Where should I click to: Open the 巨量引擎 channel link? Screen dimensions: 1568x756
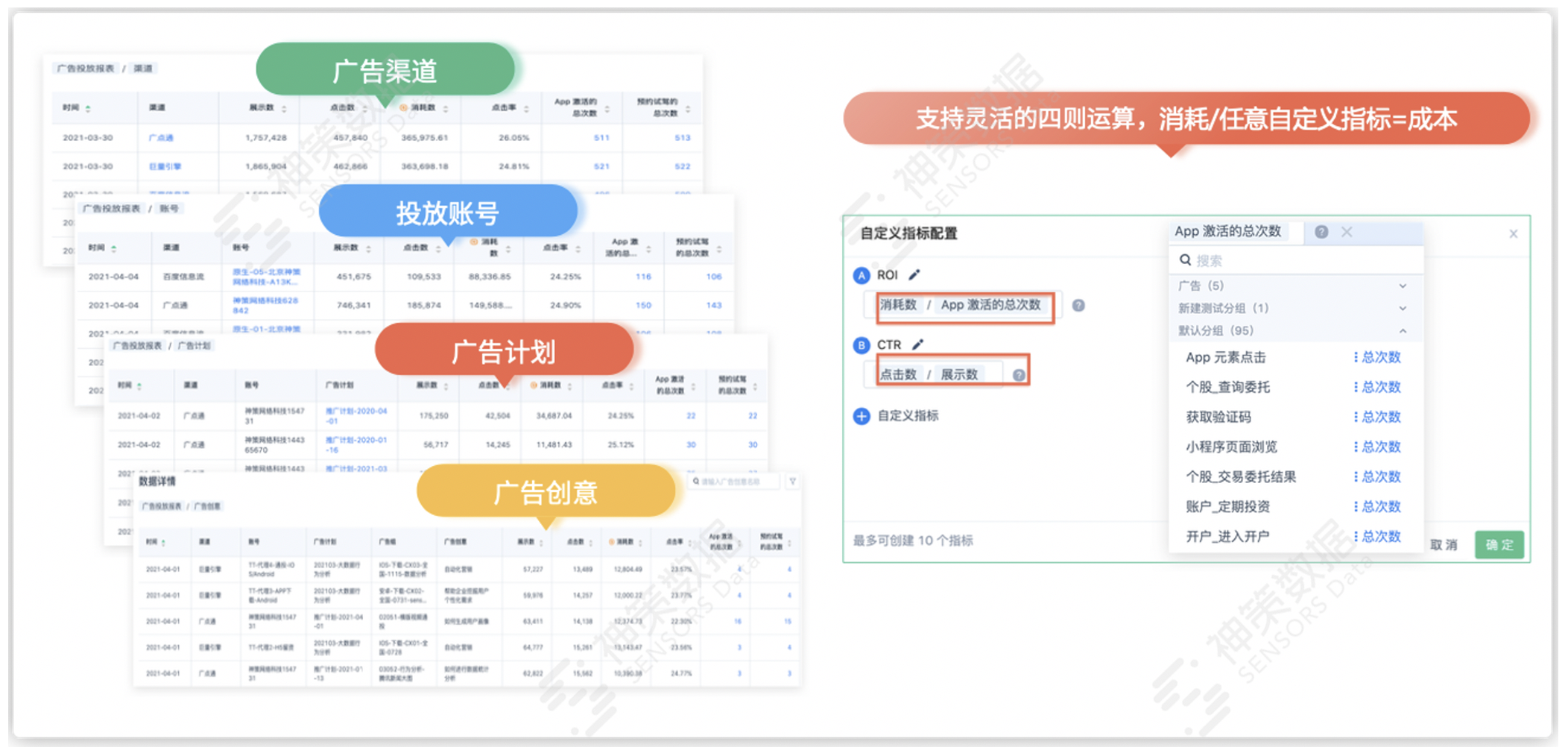click(165, 166)
